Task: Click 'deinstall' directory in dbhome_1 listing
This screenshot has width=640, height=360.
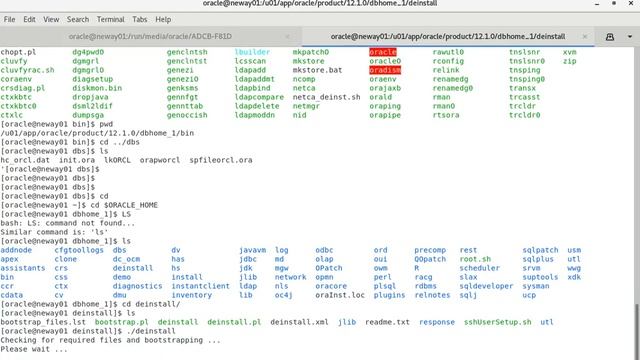Action: (x=133, y=268)
